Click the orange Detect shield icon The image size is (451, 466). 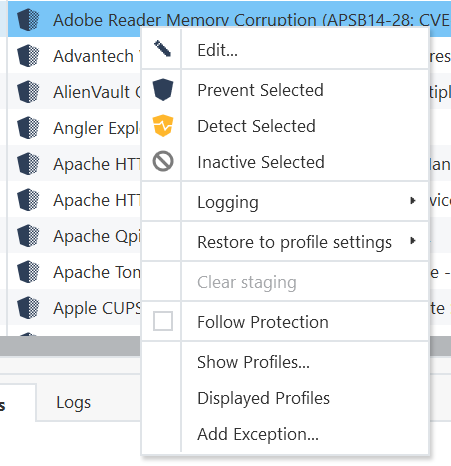[163, 126]
